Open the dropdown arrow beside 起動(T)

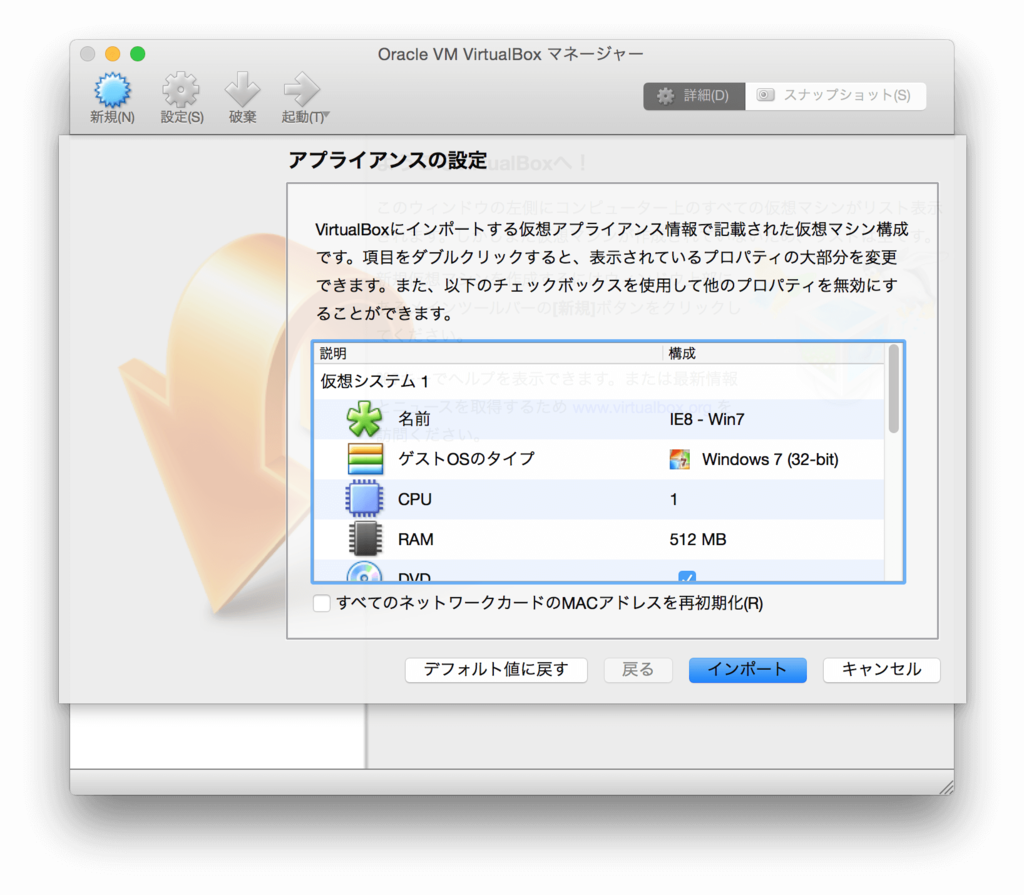pos(327,116)
